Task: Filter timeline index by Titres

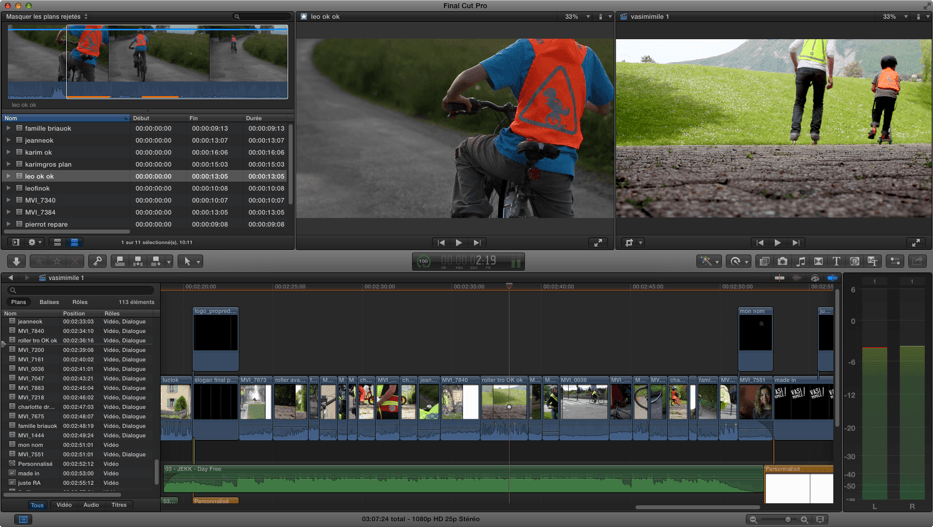Action: click(x=119, y=505)
